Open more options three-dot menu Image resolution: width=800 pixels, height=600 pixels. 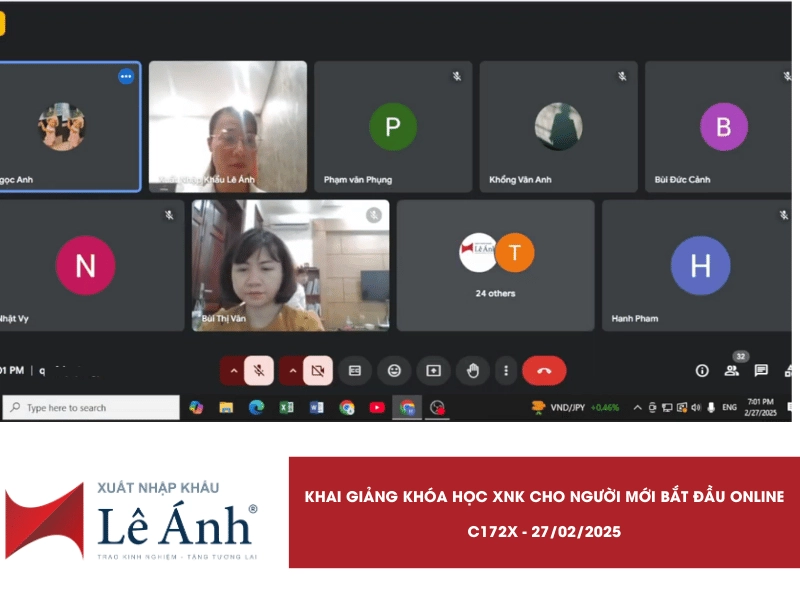pos(506,371)
